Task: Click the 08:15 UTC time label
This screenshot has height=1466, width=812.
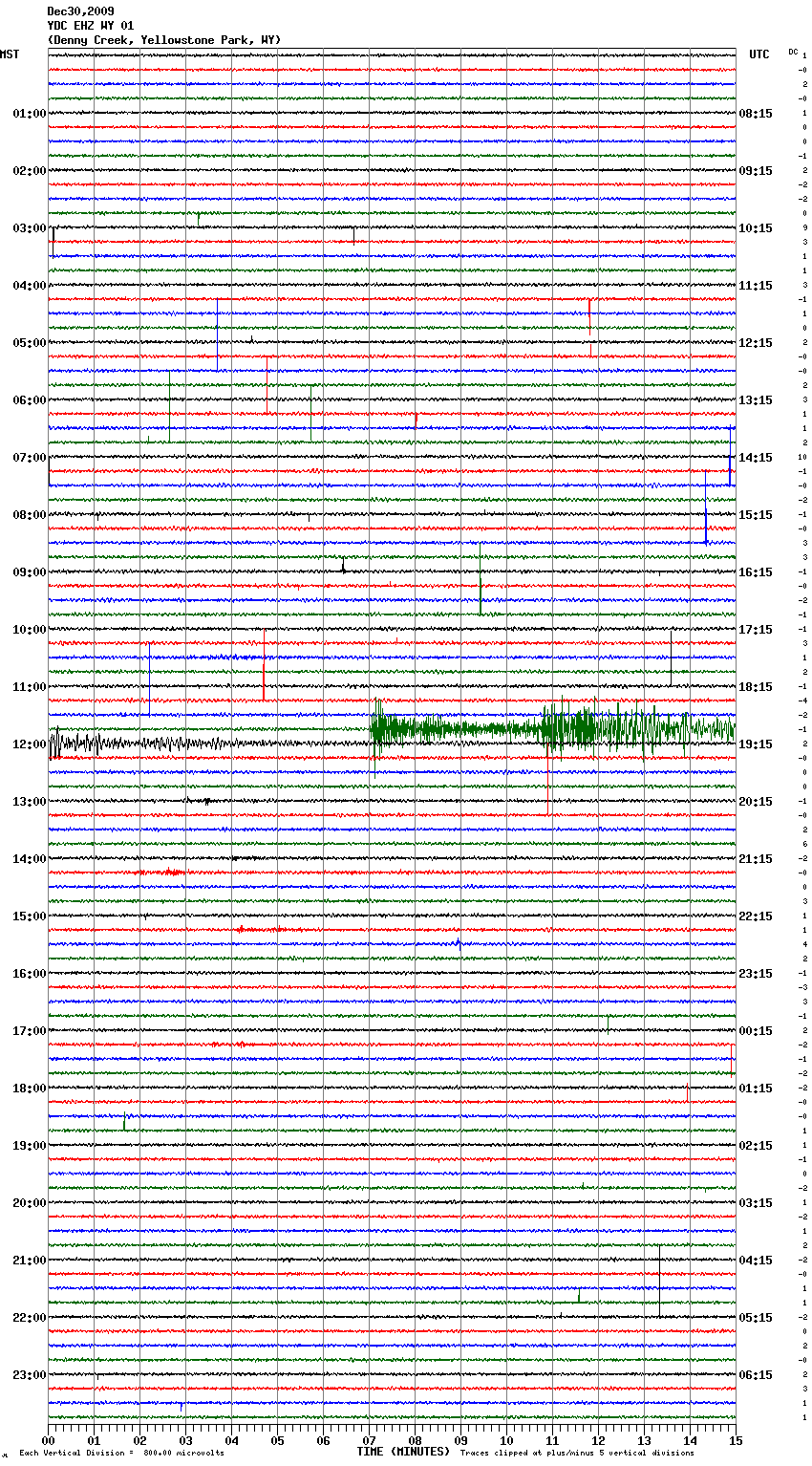Action: pos(756,114)
